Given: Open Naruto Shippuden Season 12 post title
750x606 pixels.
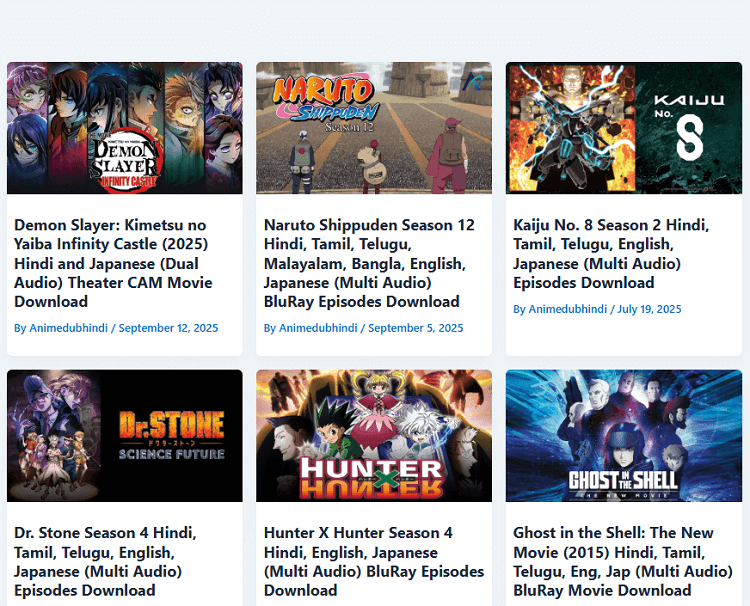Looking at the screenshot, I should 369,263.
